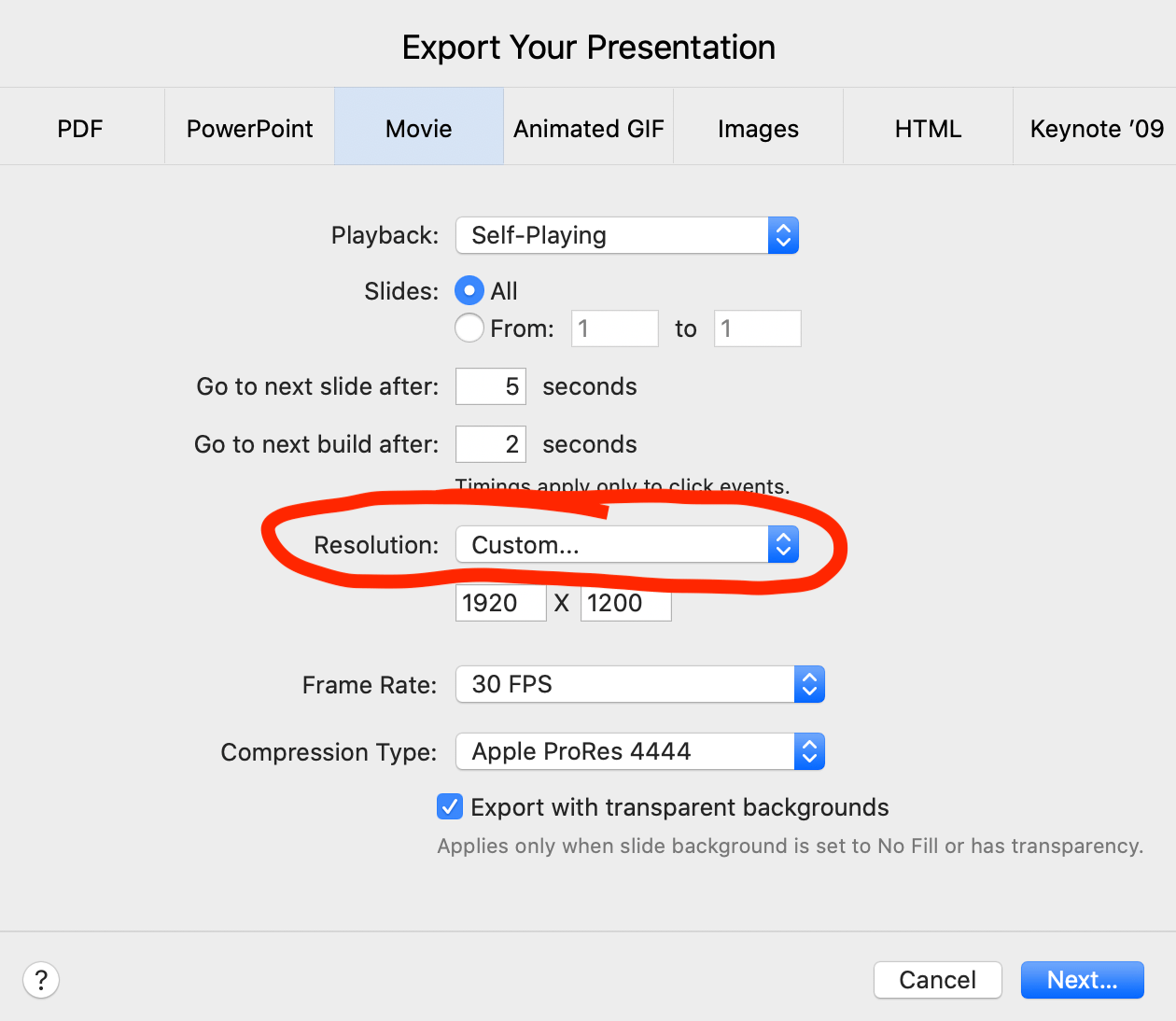Viewport: 1176px width, 1021px height.
Task: Click the next slide seconds field
Action: tap(491, 386)
